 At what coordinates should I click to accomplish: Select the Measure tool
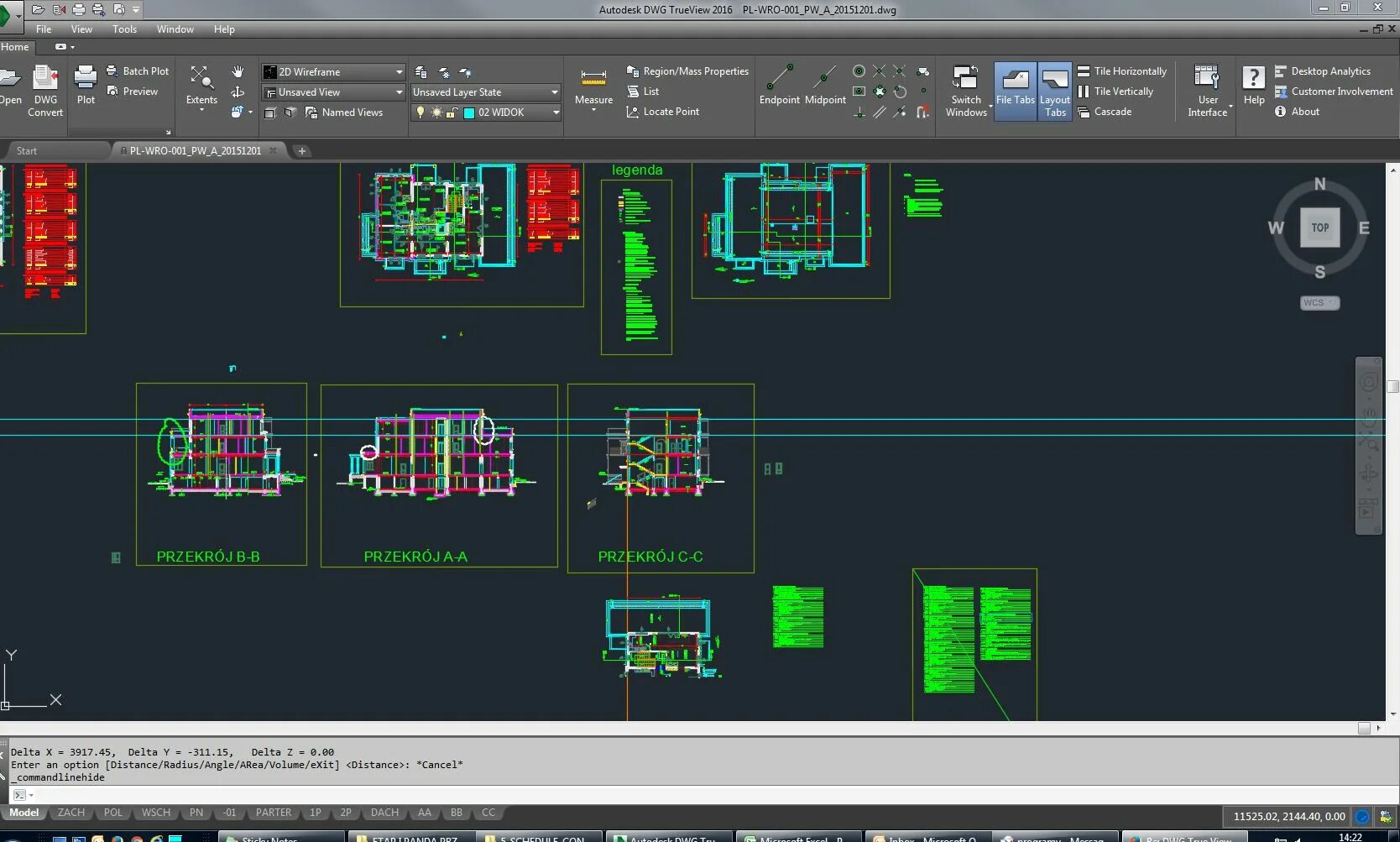593,87
